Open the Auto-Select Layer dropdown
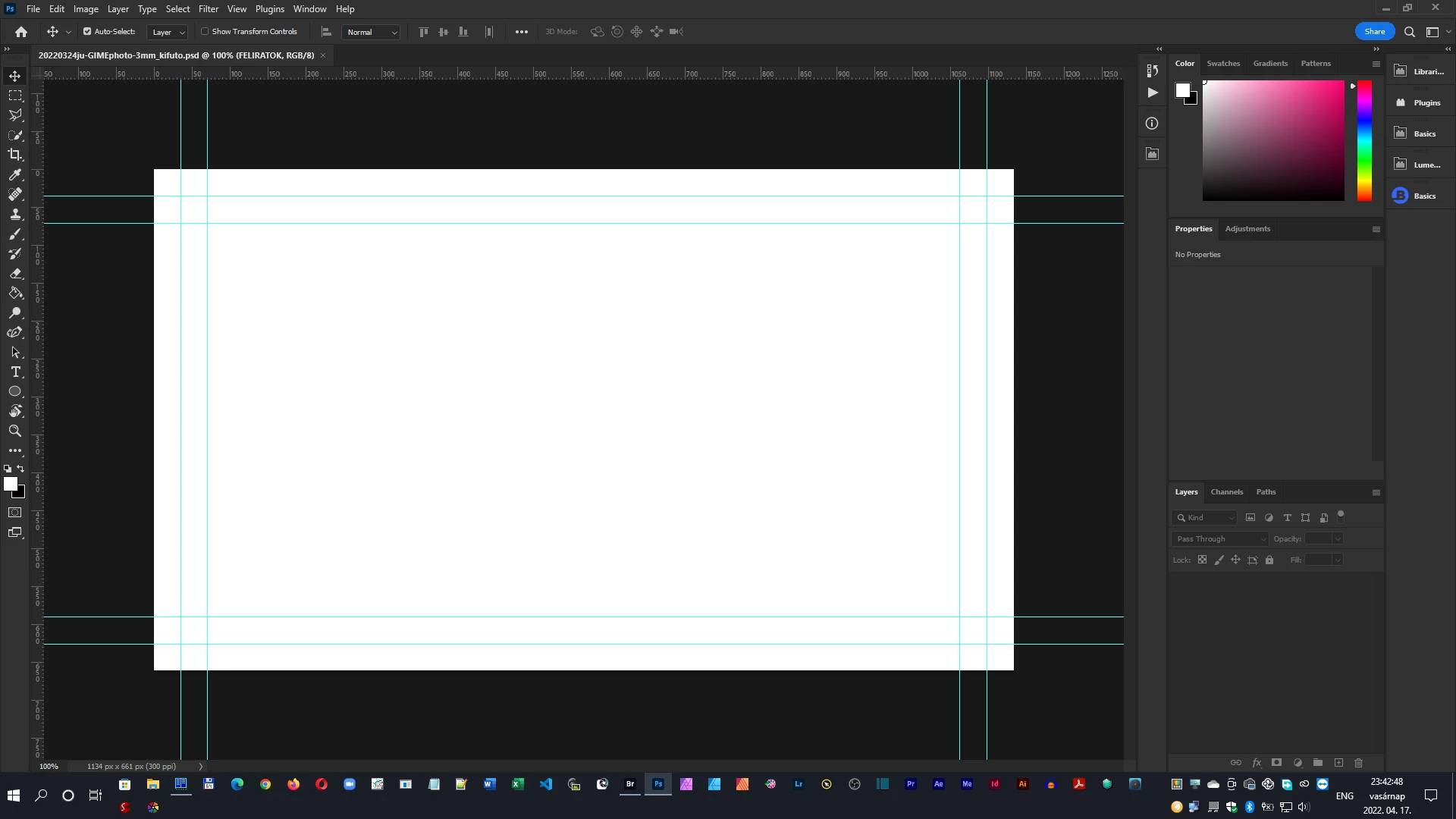Image resolution: width=1456 pixels, height=819 pixels. [168, 33]
